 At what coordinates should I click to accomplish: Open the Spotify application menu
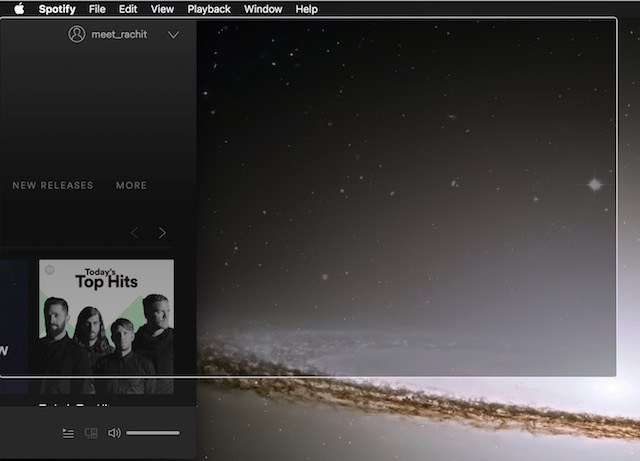click(x=56, y=9)
